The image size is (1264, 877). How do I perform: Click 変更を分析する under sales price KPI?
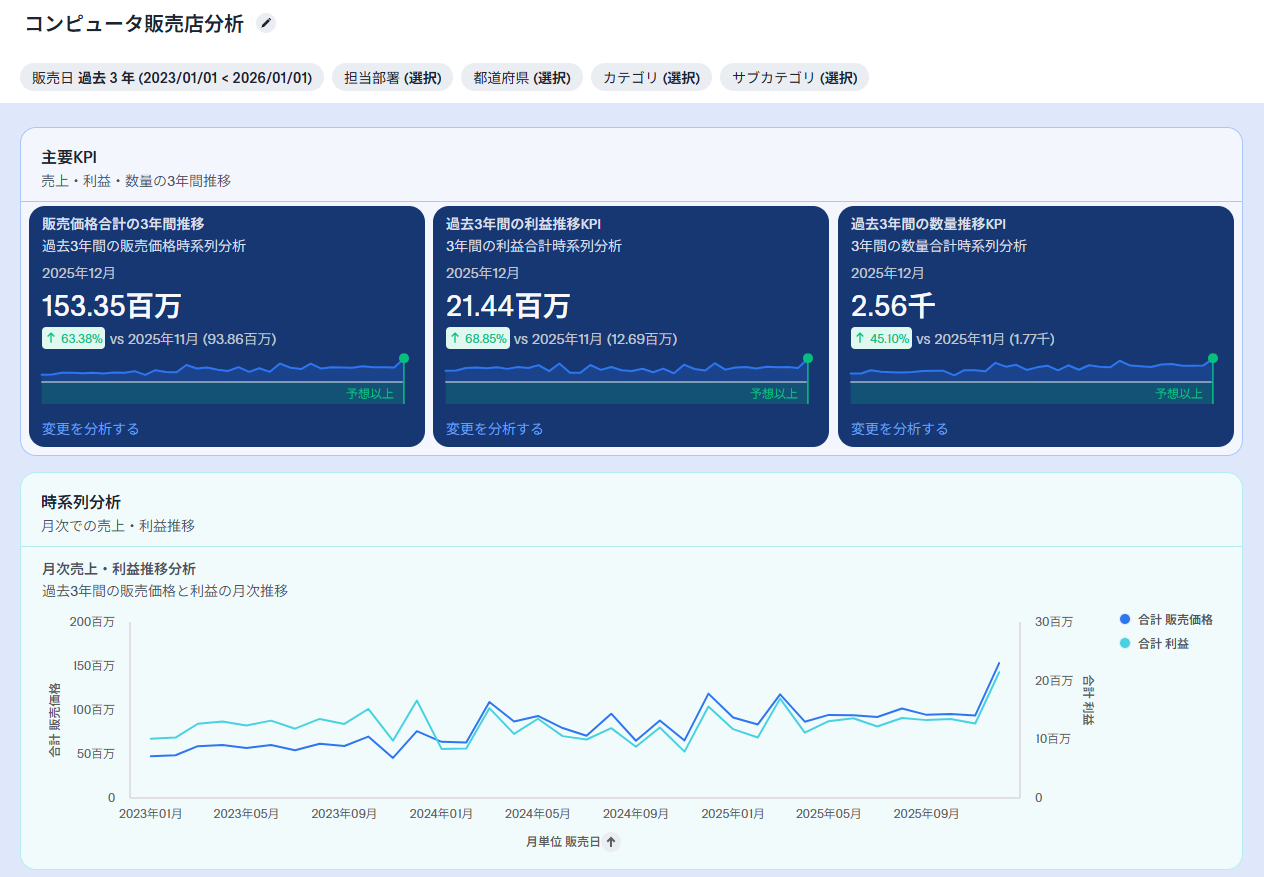90,429
